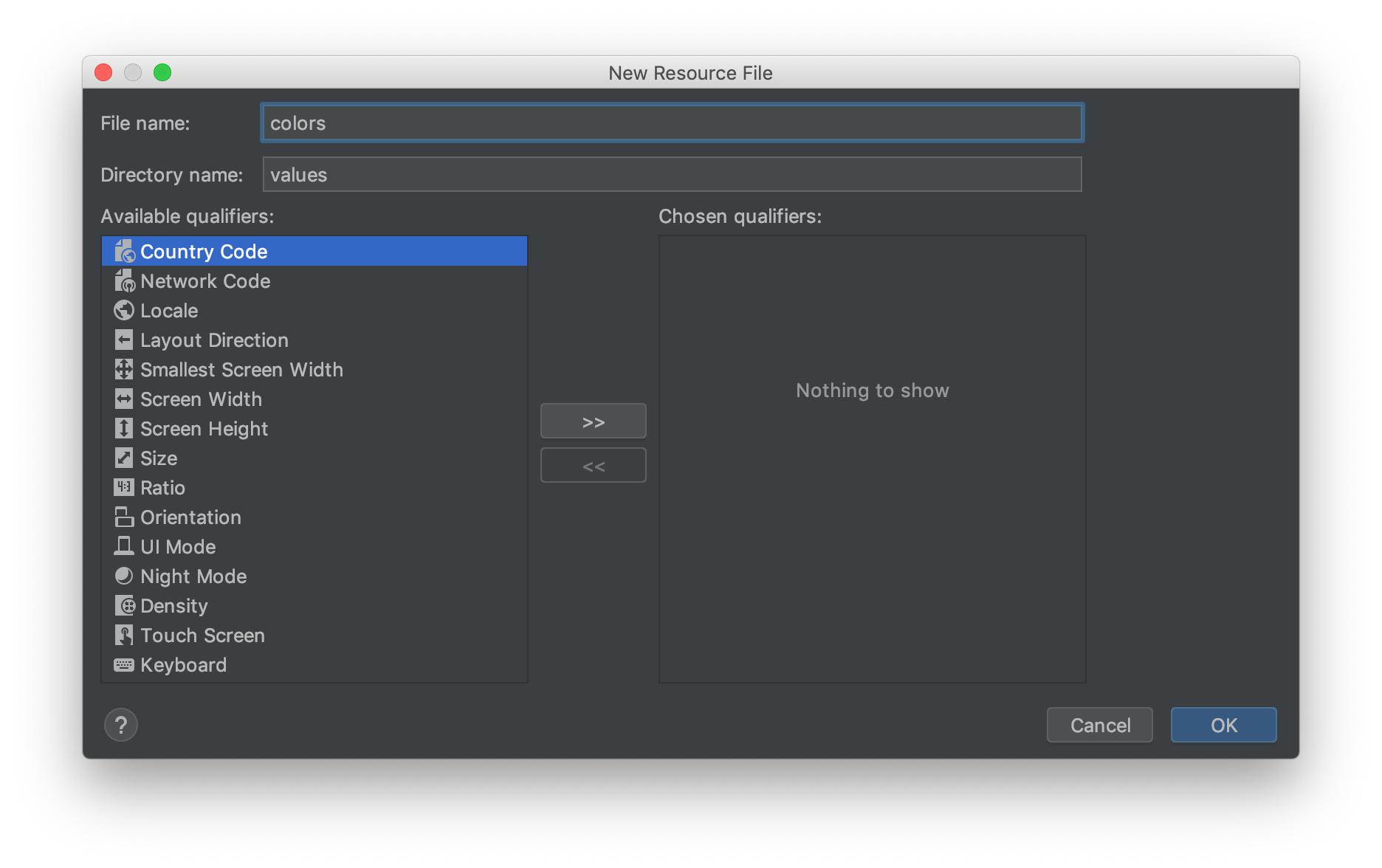The width and height of the screenshot is (1382, 868).
Task: Select the Keyboard qualifier
Action: pos(314,664)
